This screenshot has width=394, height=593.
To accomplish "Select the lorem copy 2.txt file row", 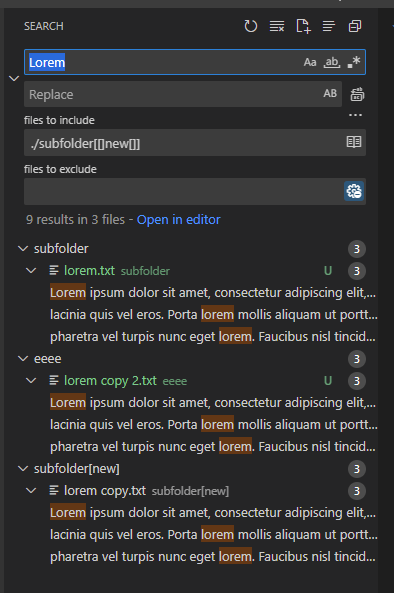I will 191,381.
